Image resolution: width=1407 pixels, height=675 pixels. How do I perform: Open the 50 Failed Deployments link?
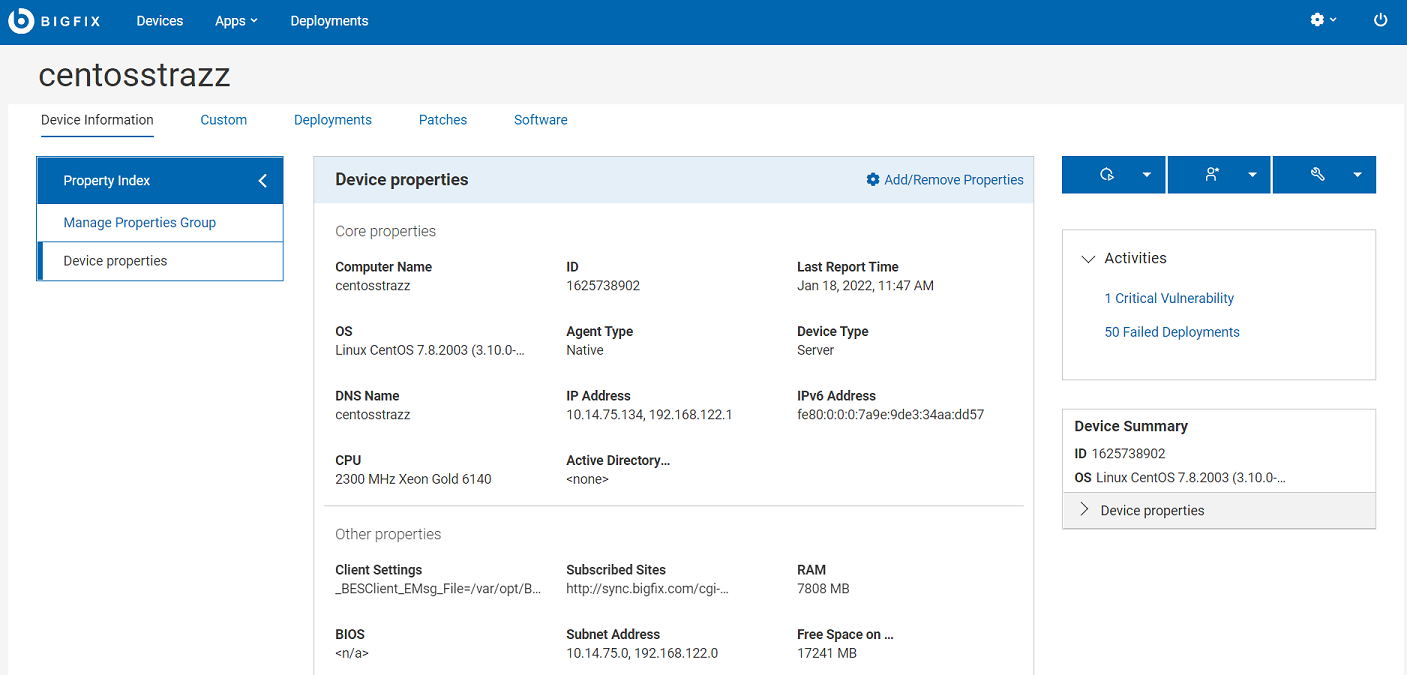point(1172,332)
